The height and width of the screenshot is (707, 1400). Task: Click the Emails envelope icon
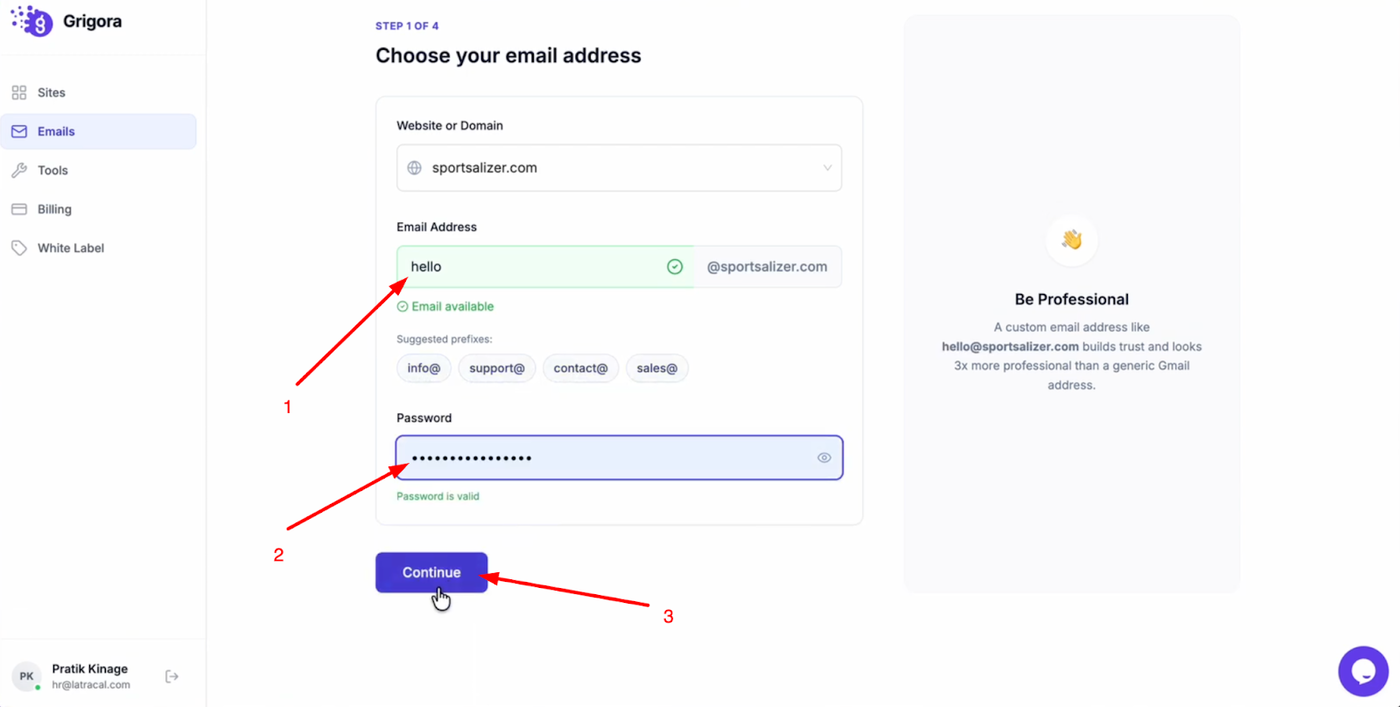[19, 132]
